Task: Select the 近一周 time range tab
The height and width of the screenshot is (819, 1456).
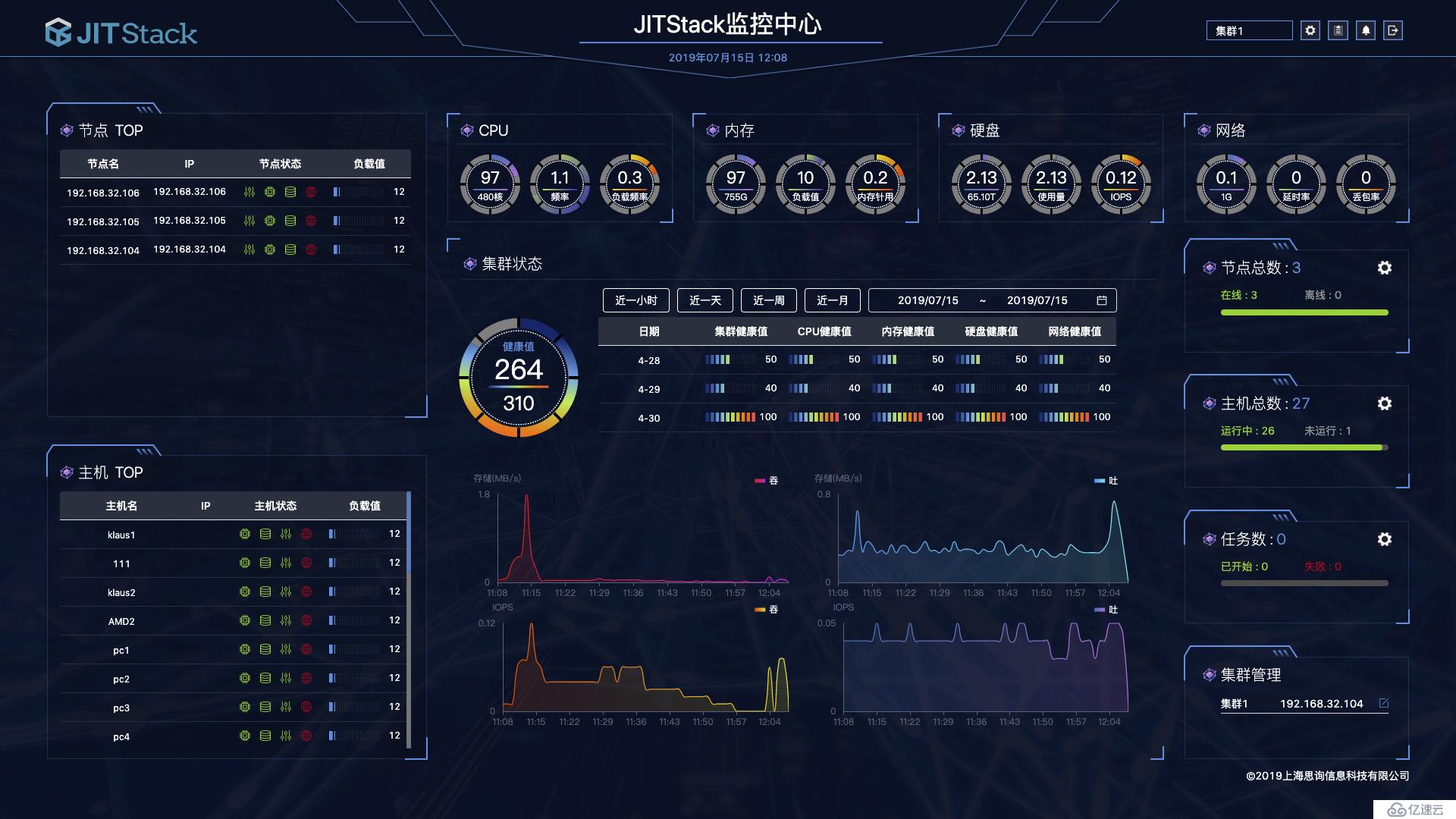Action: pos(768,300)
